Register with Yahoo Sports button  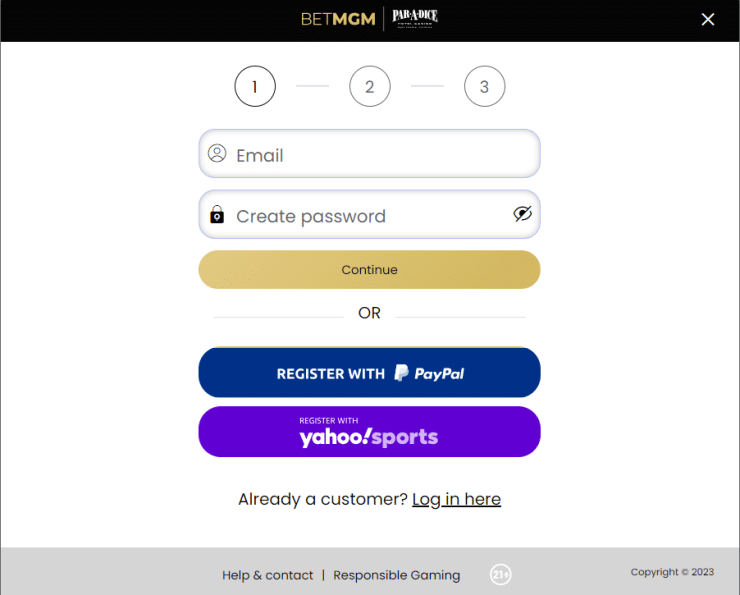point(370,432)
